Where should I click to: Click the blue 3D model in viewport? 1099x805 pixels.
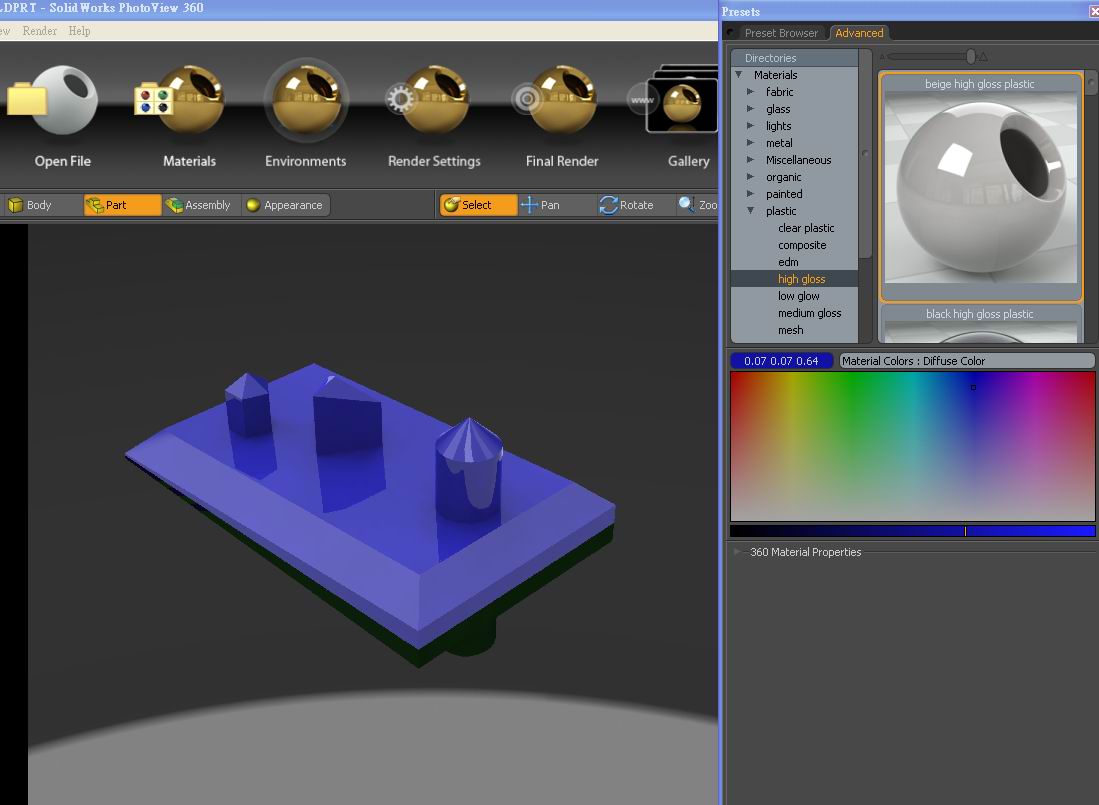pos(370,515)
